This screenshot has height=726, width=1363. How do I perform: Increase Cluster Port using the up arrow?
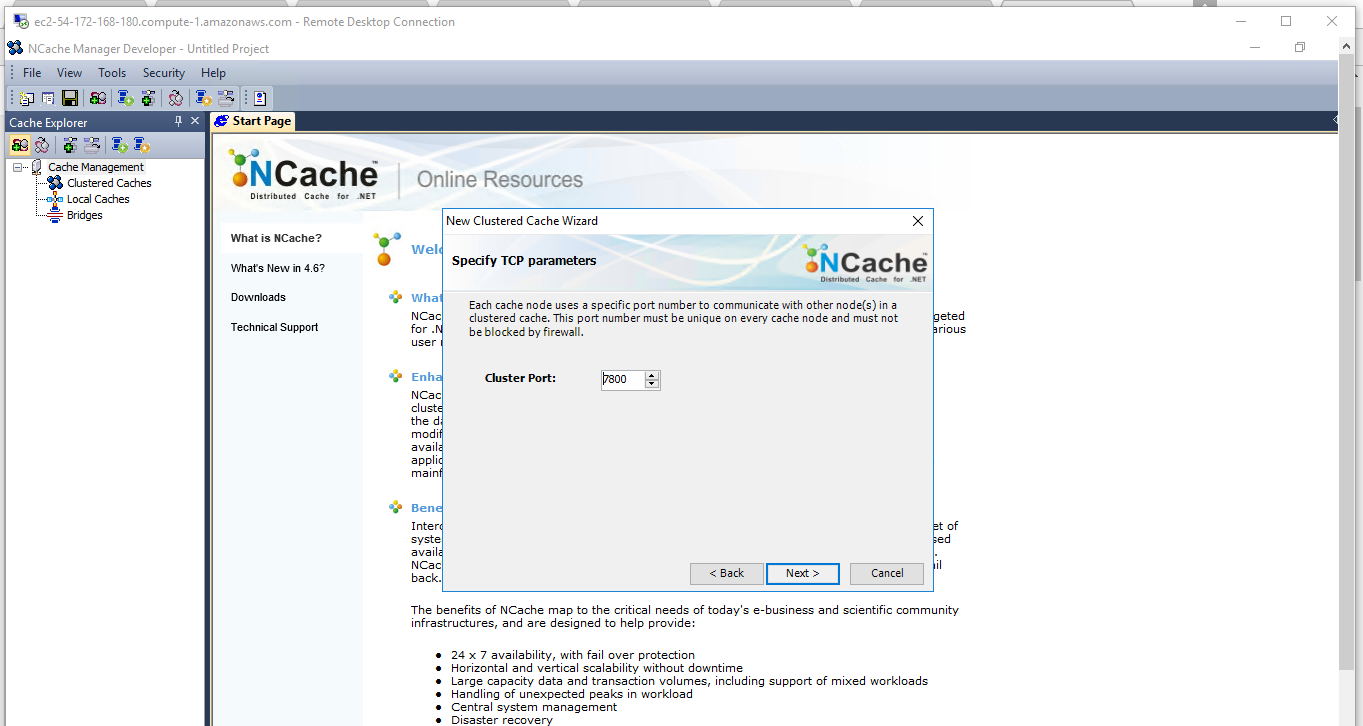click(x=652, y=375)
